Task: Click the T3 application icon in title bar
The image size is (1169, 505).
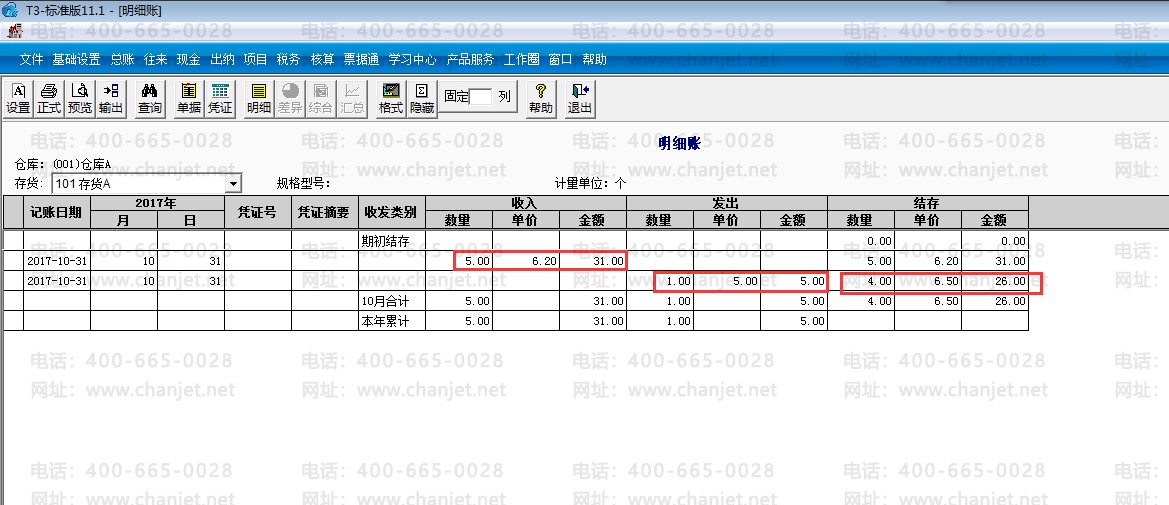Action: tap(10, 10)
